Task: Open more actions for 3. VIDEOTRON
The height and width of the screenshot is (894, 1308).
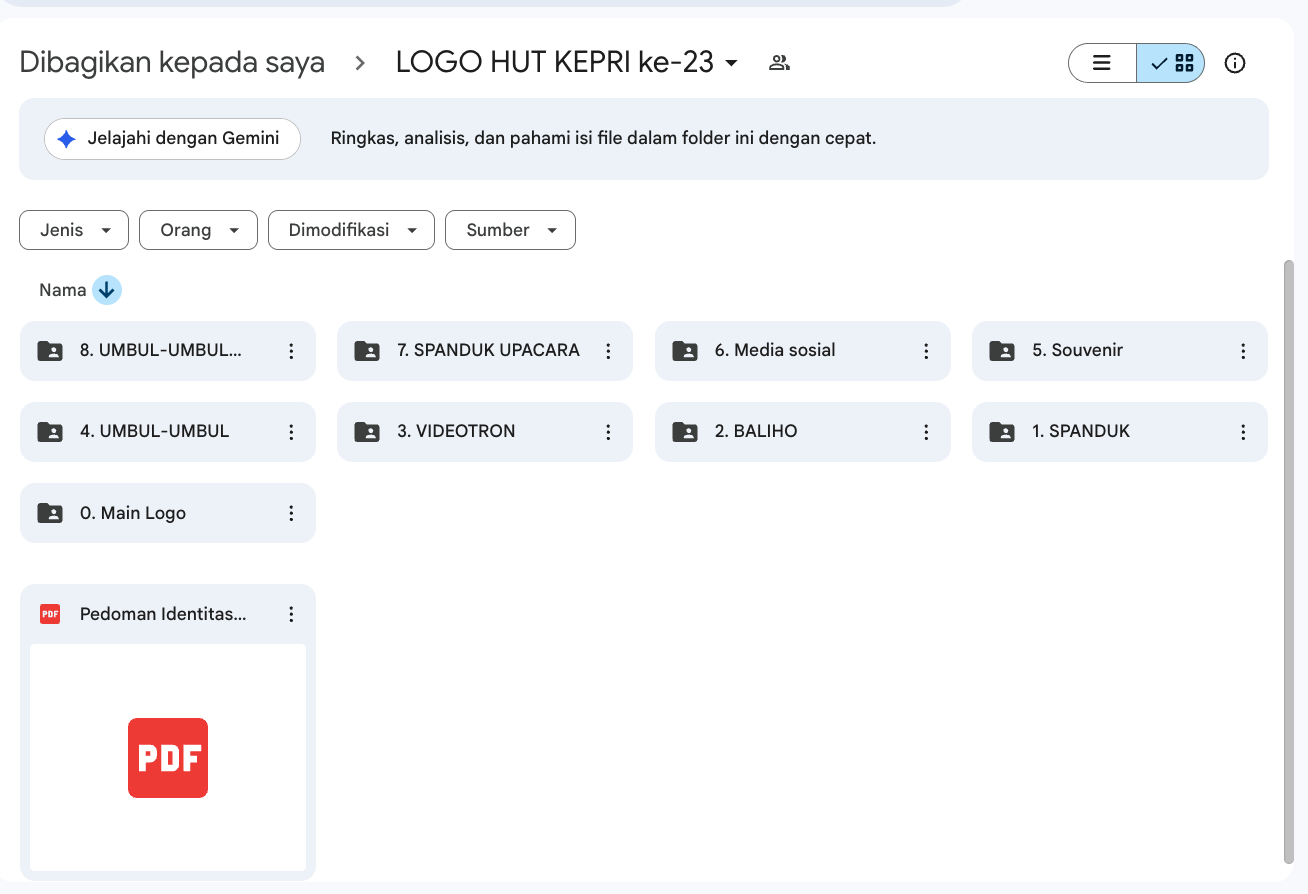Action: [x=608, y=432]
